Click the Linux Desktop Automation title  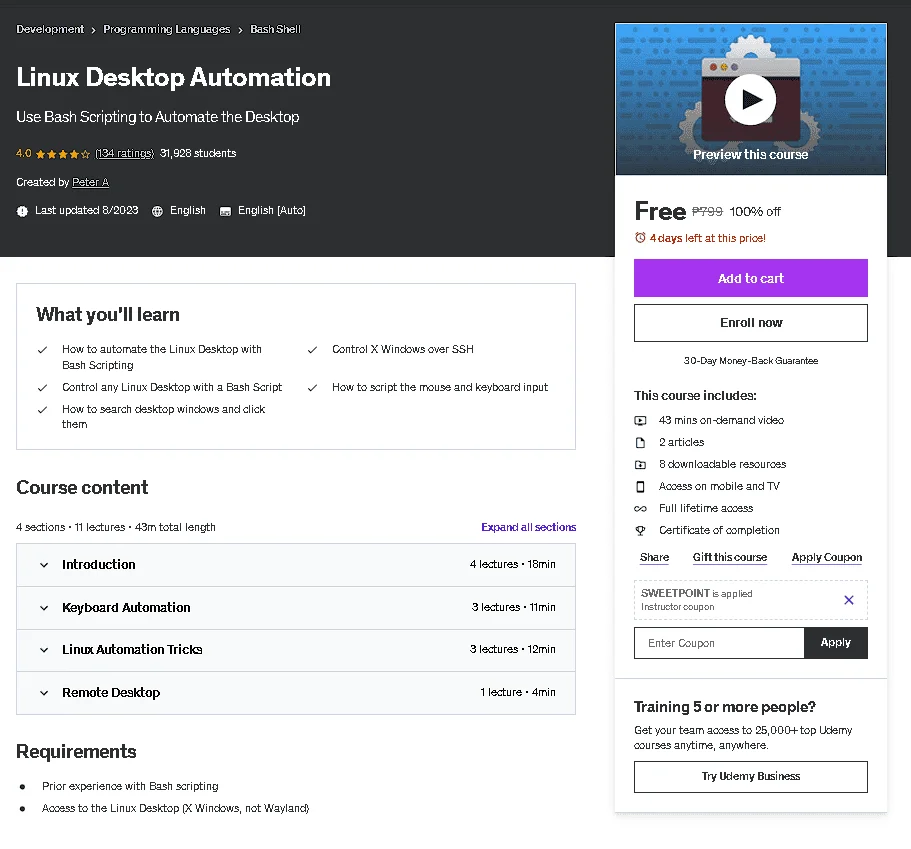click(x=174, y=77)
